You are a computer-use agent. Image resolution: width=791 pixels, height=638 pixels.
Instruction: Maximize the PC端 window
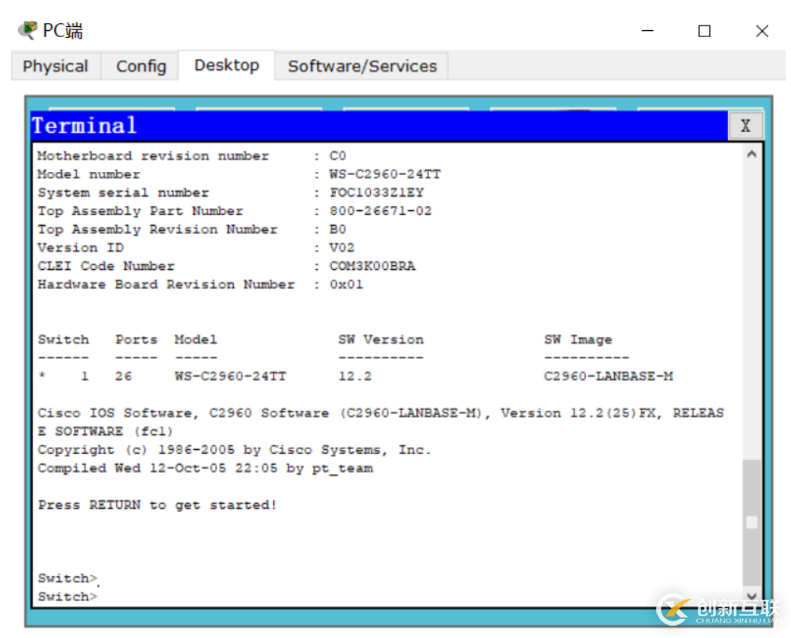[x=704, y=31]
